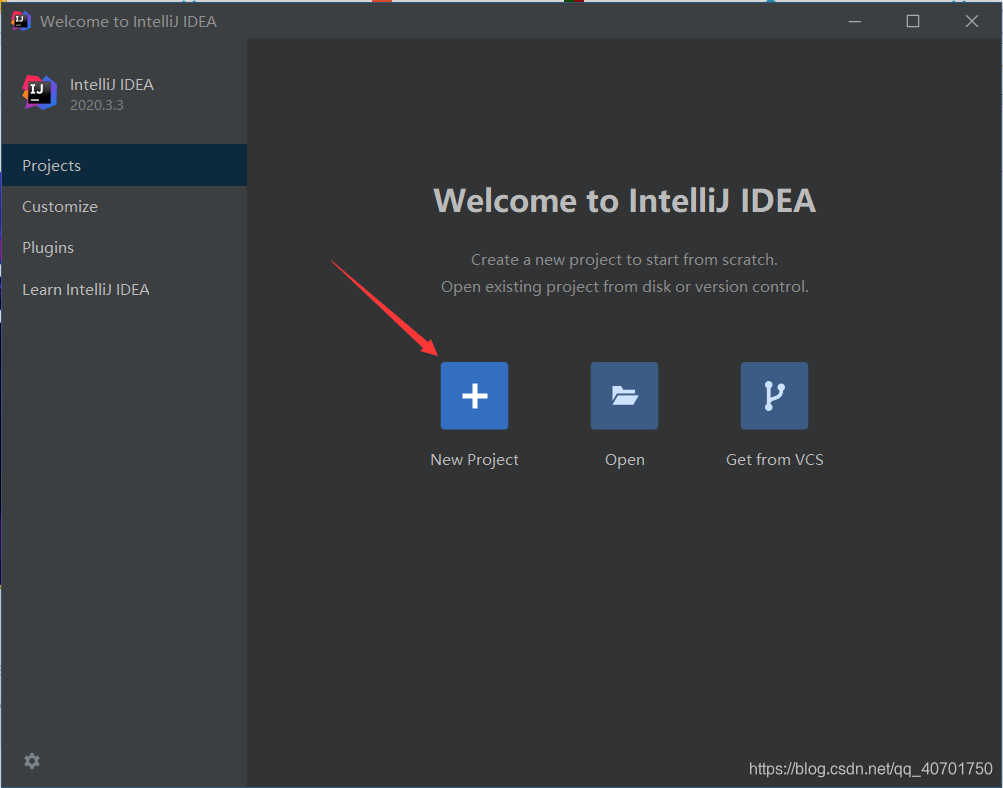This screenshot has height=788, width=1003.
Task: Click the Get from VCS branch icon
Action: (x=774, y=395)
